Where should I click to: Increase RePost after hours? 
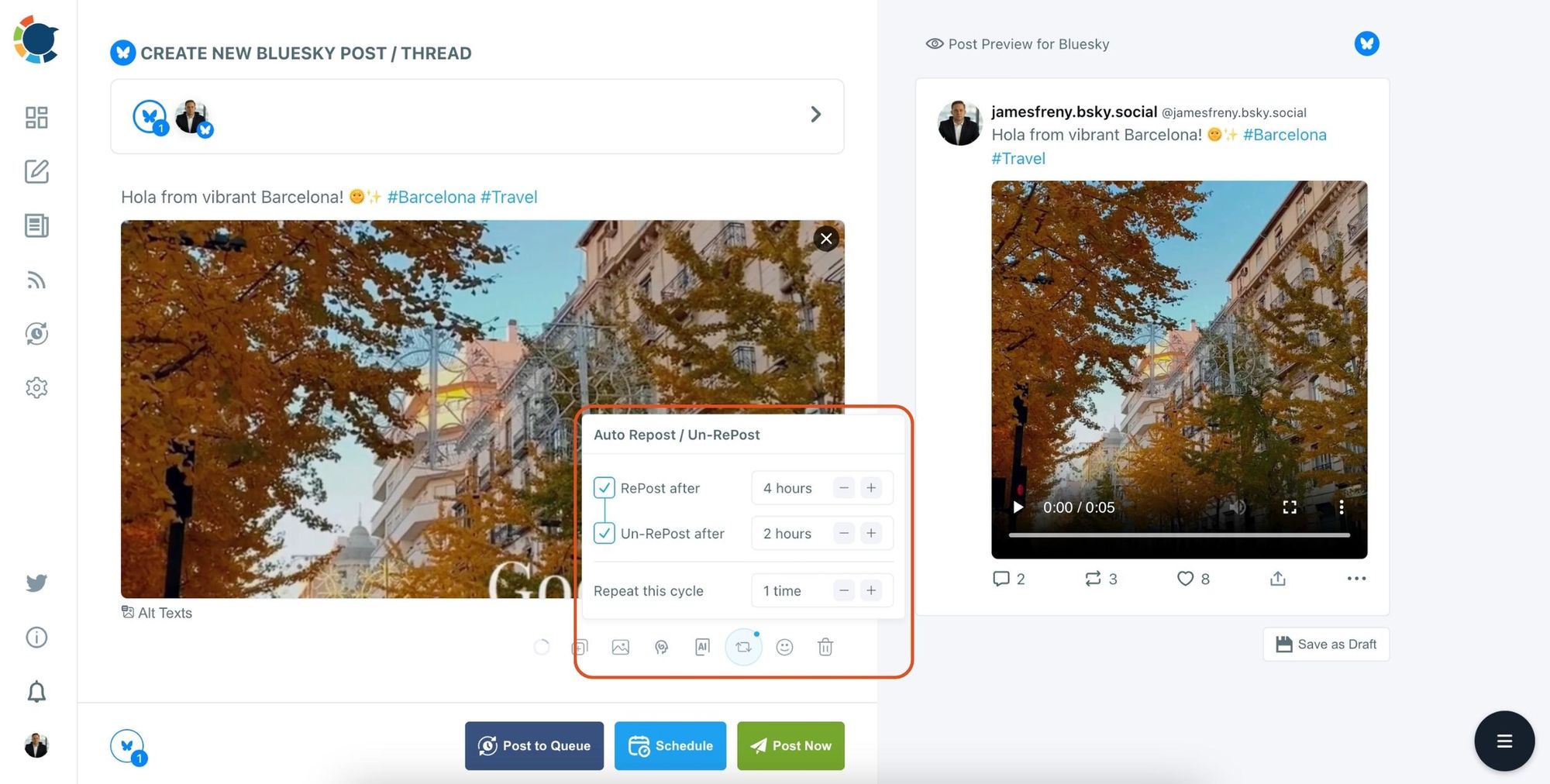tap(871, 488)
